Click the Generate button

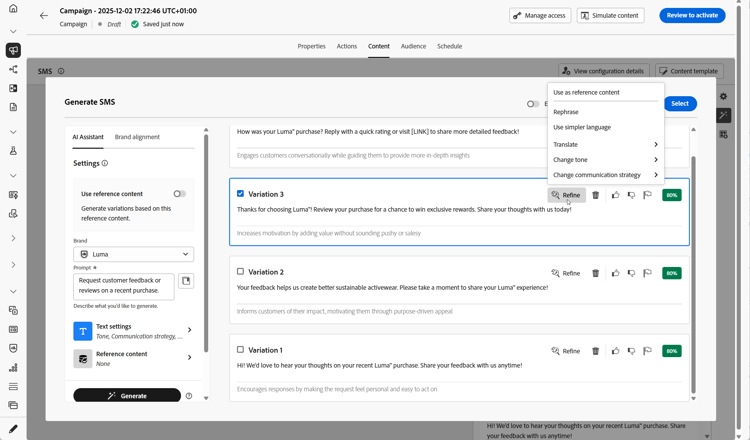(127, 396)
